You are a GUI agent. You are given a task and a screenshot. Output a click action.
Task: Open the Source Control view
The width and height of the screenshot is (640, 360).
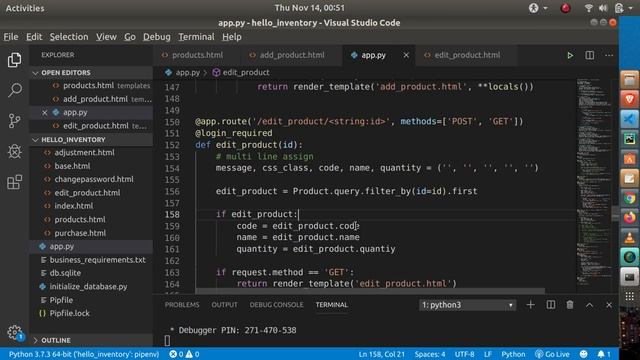pos(15,121)
